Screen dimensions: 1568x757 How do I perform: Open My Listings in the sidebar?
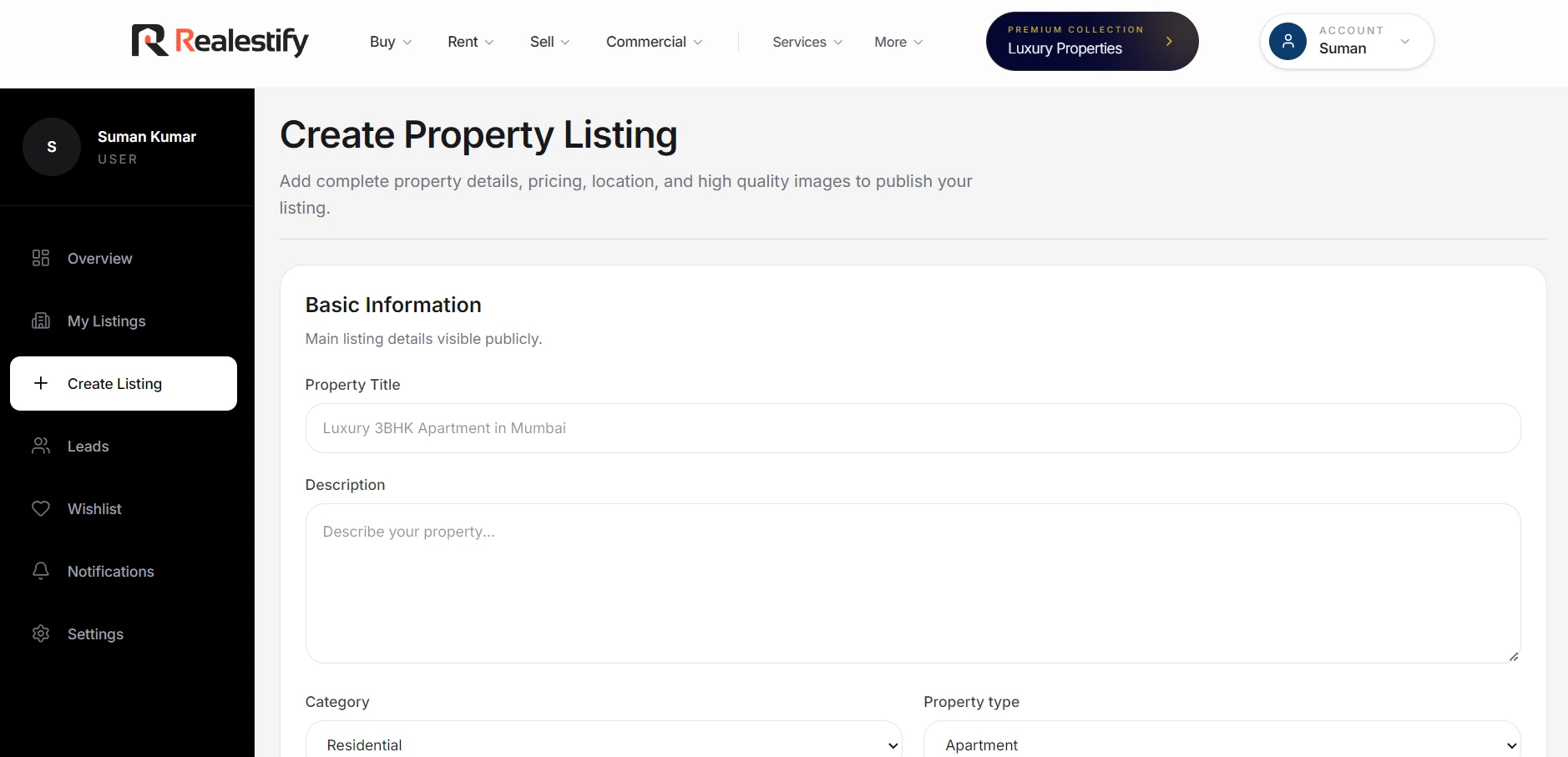click(124, 320)
